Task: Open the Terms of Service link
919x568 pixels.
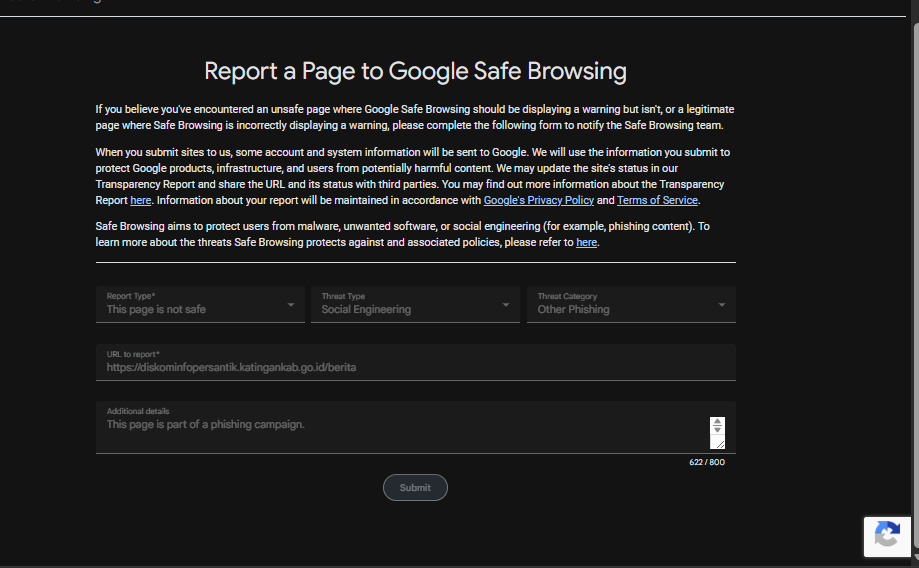Action: coord(657,200)
